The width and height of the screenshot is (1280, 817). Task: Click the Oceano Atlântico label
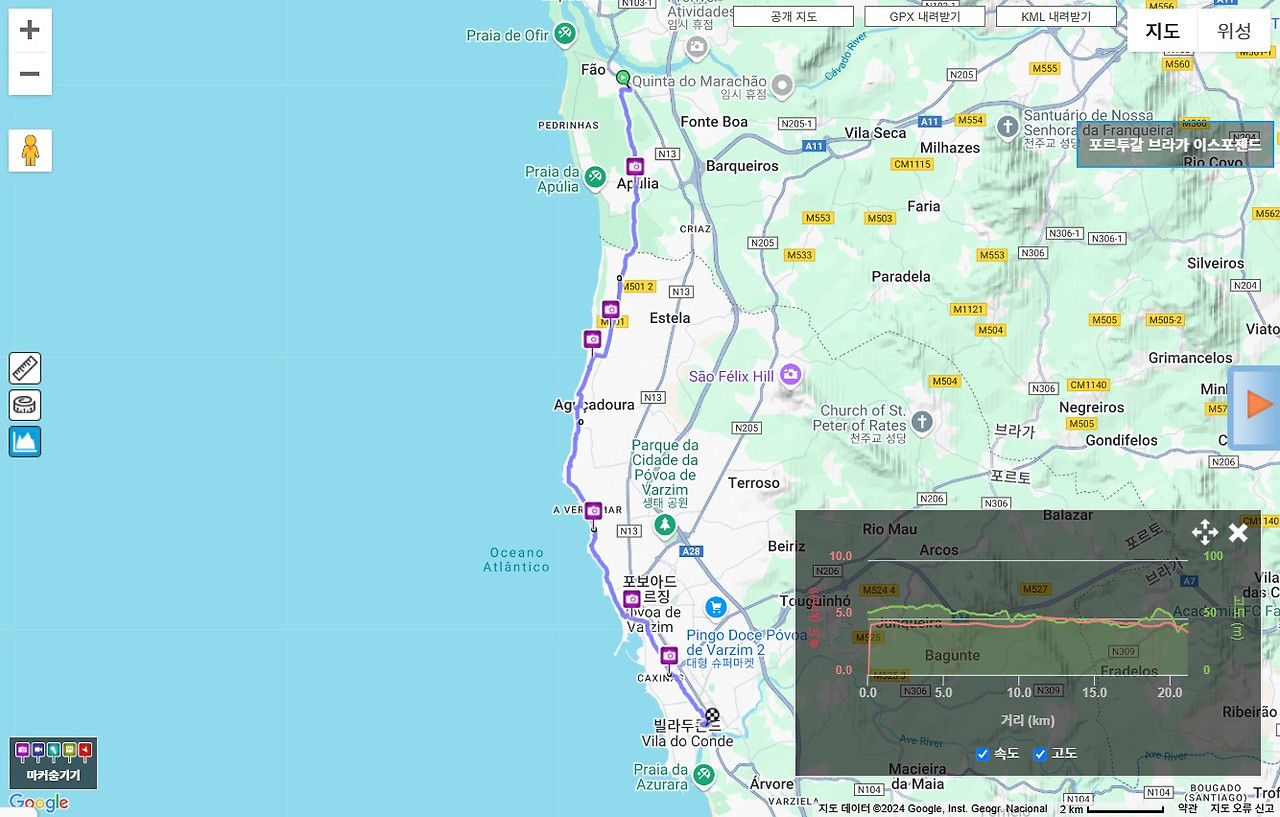(x=516, y=560)
